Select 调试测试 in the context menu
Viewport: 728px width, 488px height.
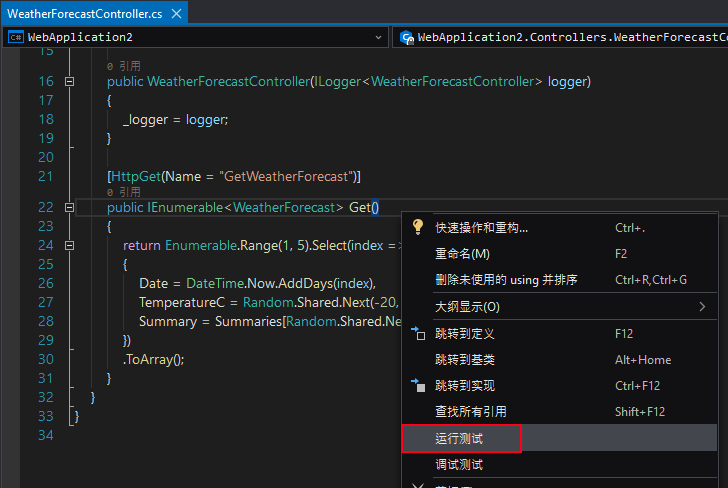(x=559, y=464)
